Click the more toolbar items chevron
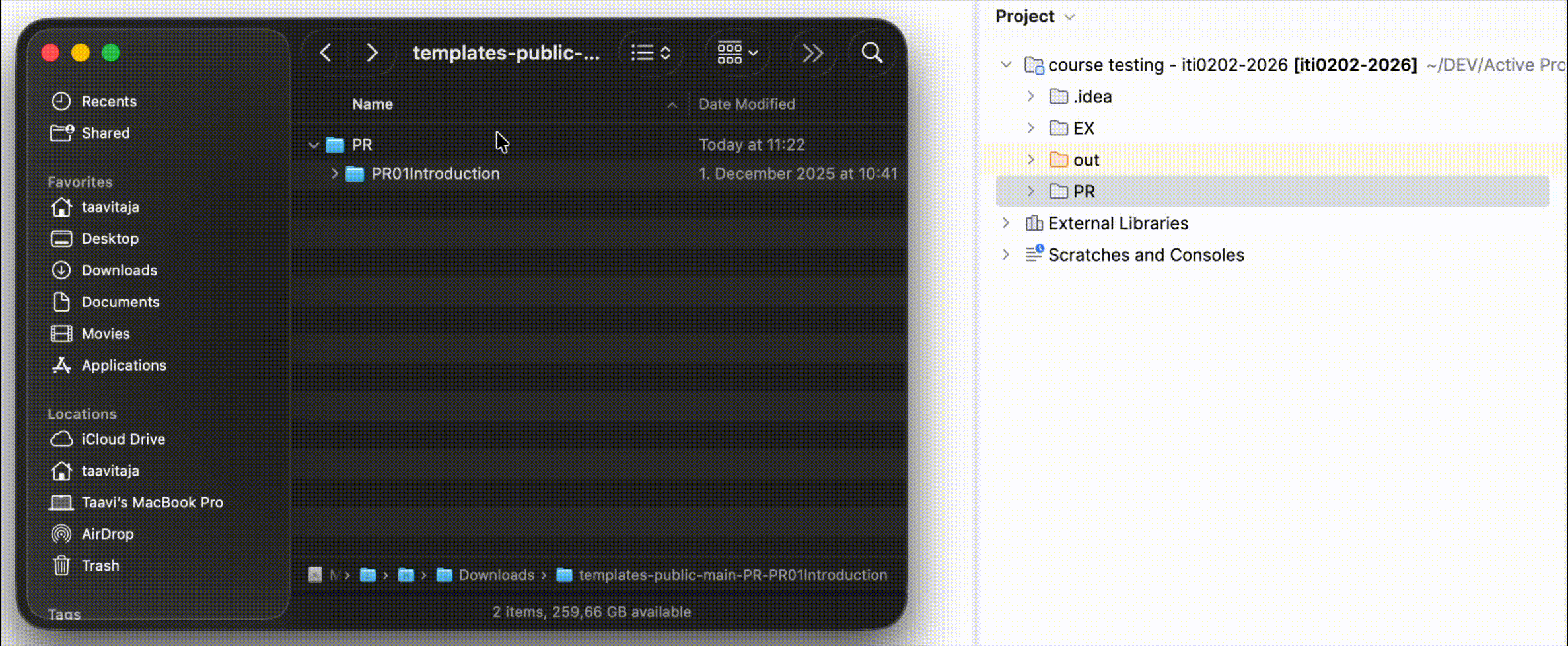 tap(812, 53)
